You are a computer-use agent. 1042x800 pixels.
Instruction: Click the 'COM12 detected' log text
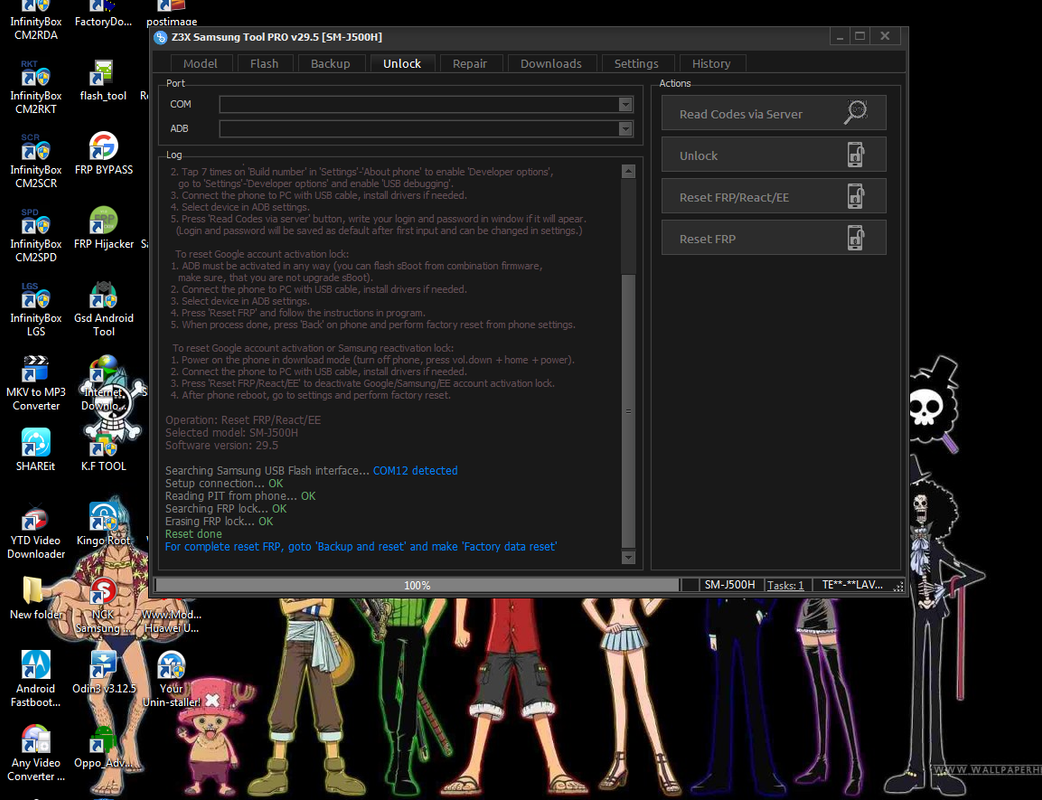point(415,470)
